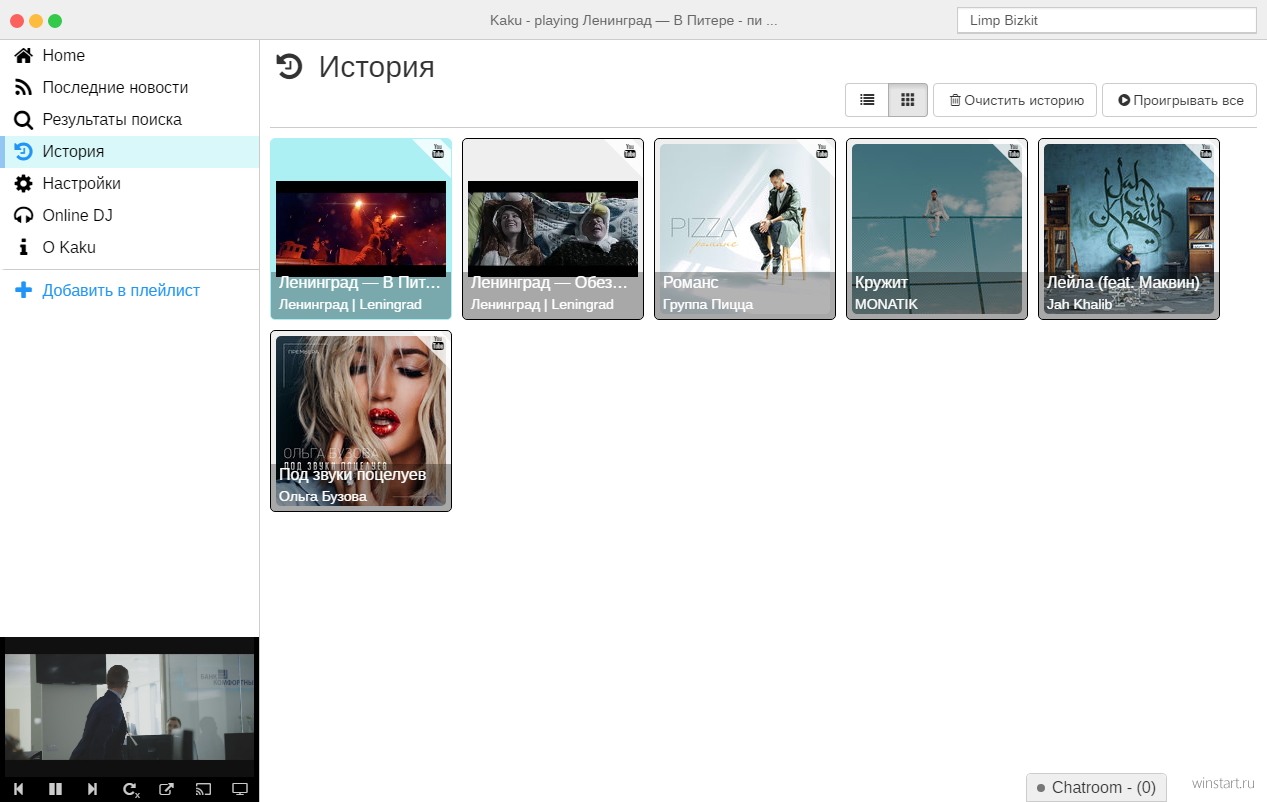Click the YouTube badge on Ленинград — В Питере
Screen dimensions: 1267x802
[437, 151]
